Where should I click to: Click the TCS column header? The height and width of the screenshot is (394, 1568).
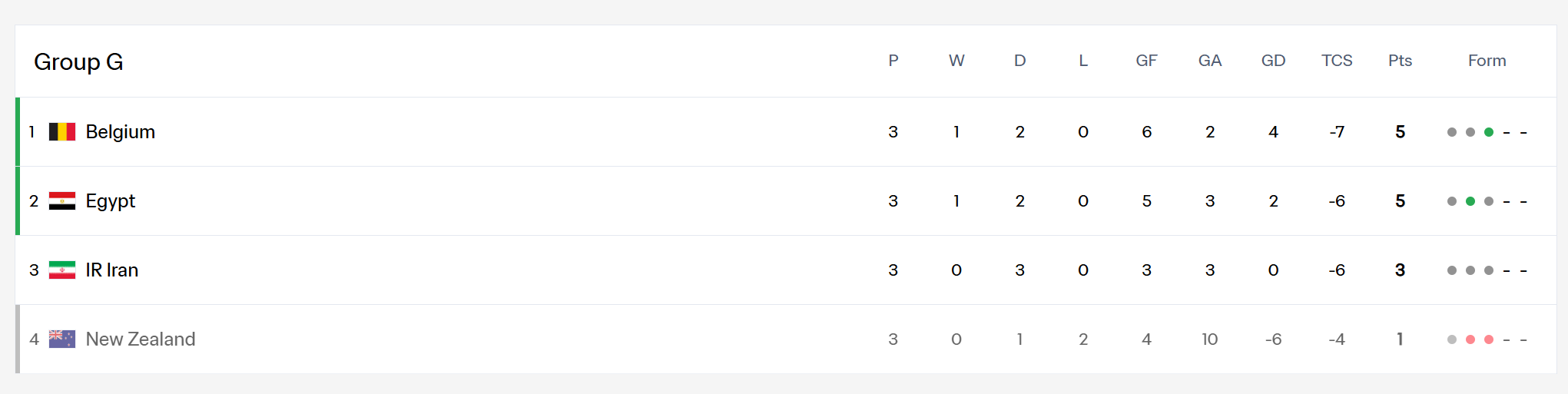point(1337,61)
